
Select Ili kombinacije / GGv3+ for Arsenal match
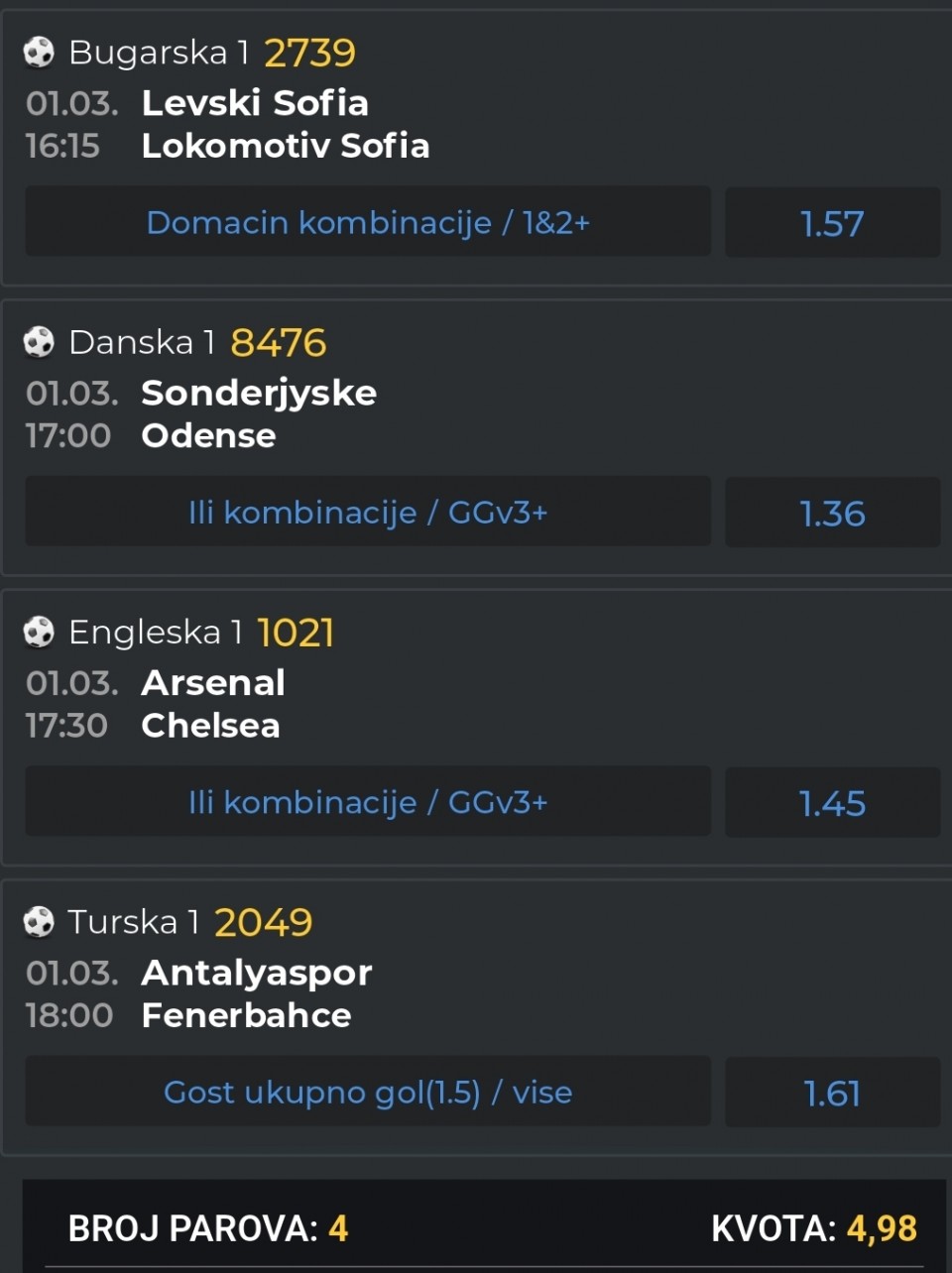368,802
